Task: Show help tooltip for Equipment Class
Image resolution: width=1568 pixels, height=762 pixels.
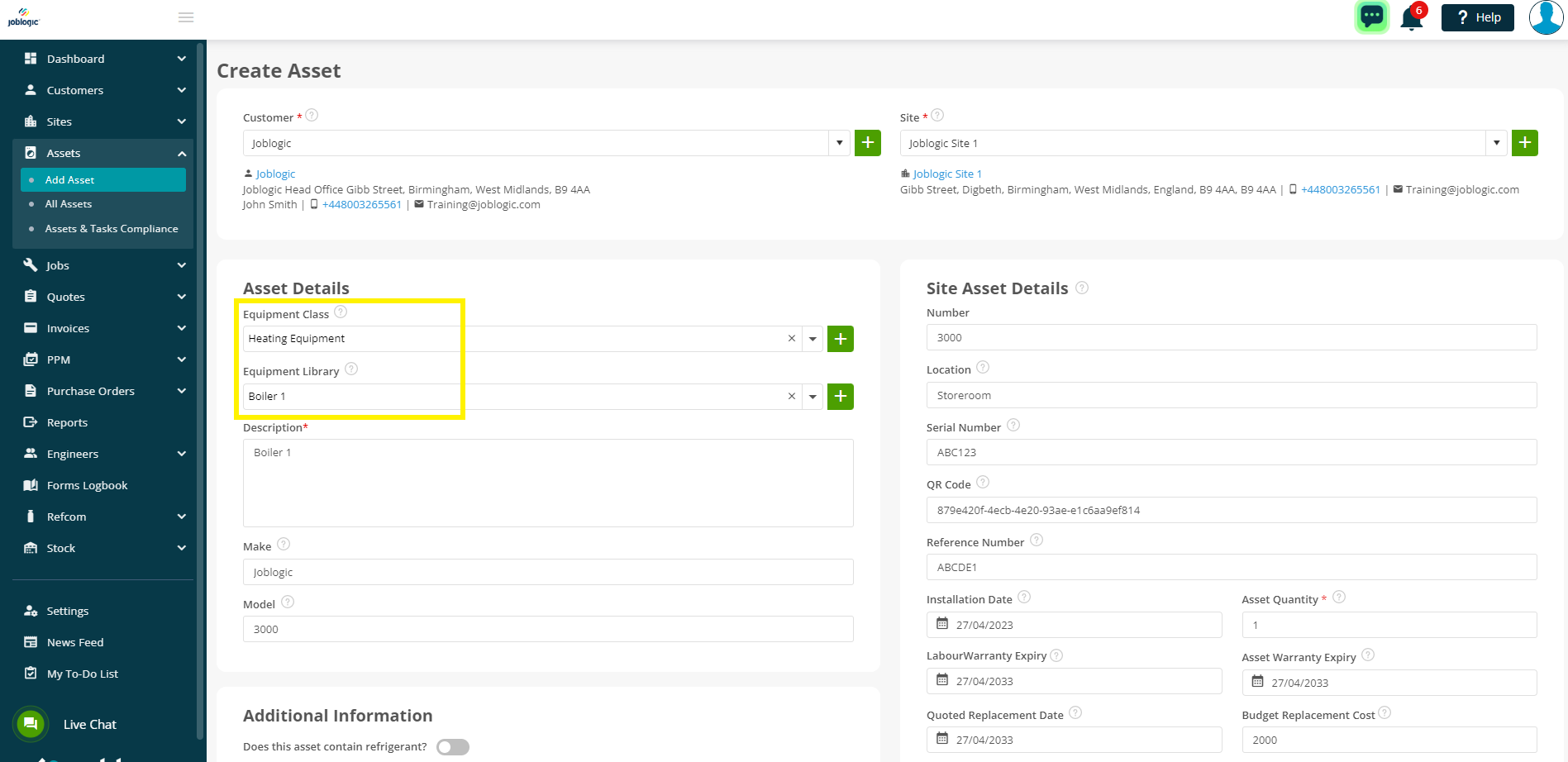Action: [341, 312]
